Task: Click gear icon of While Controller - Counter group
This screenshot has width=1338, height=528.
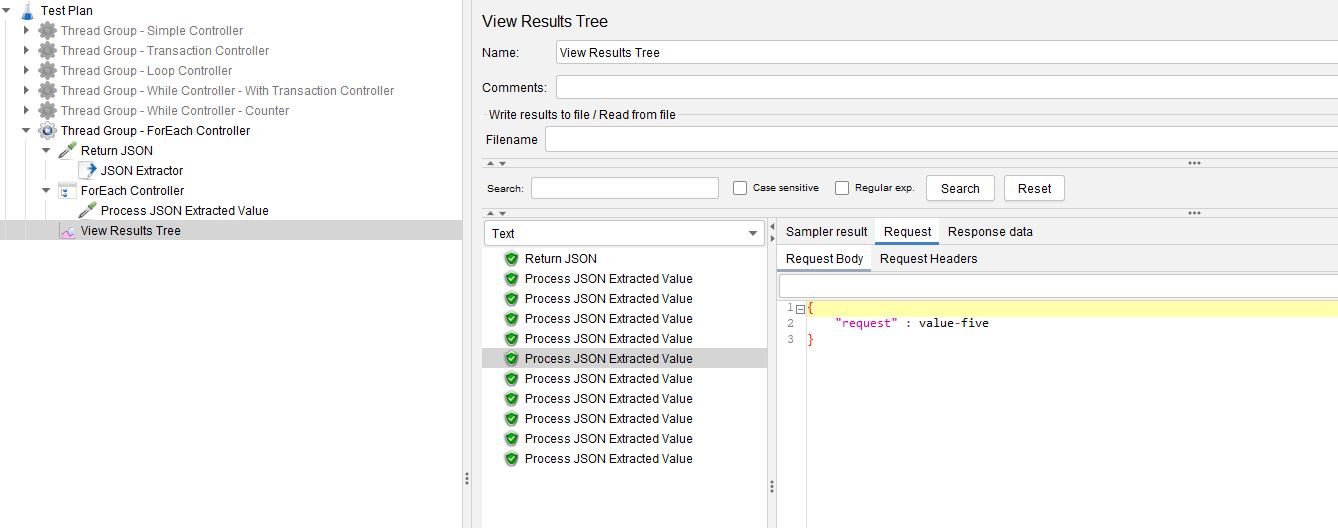Action: pyautogui.click(x=47, y=111)
